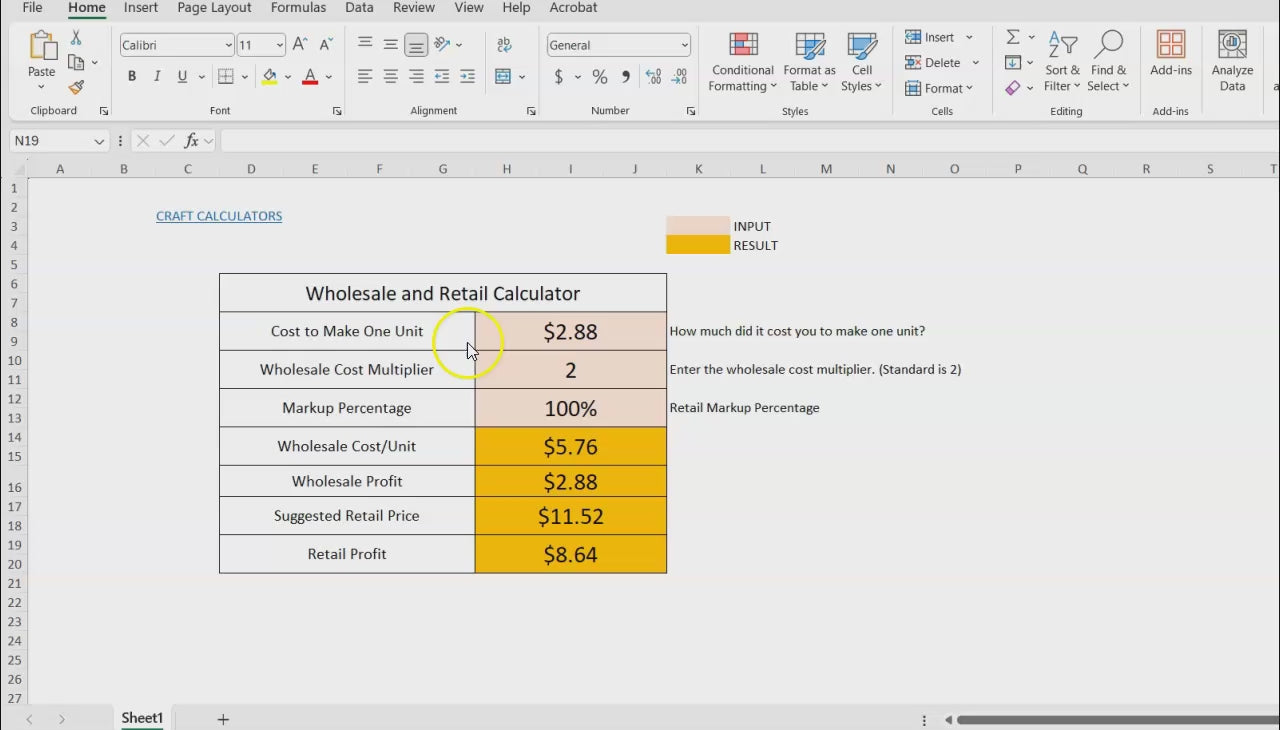The height and width of the screenshot is (730, 1280).
Task: Click the Wrap Text icon
Action: pos(504,45)
